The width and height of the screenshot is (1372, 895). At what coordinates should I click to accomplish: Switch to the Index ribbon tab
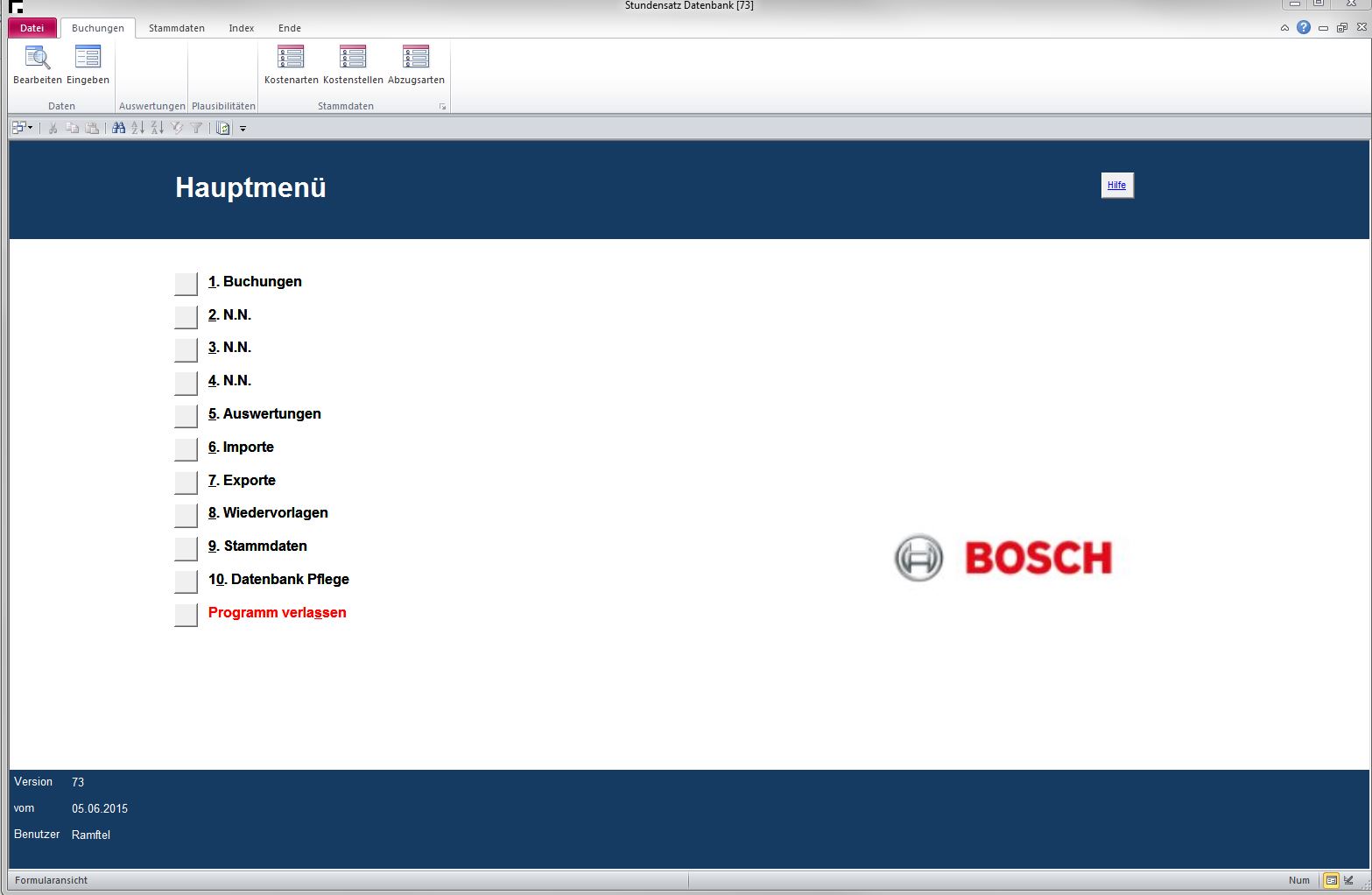point(242,28)
